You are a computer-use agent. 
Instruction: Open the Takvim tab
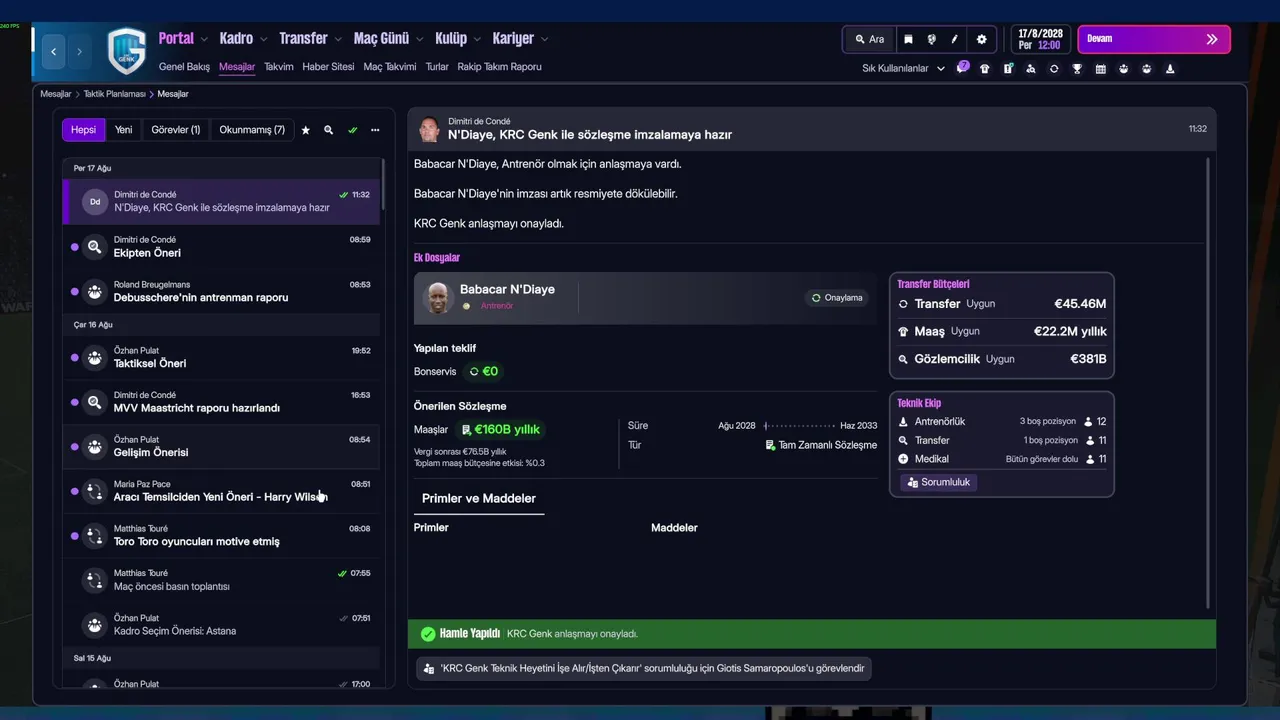[279, 67]
